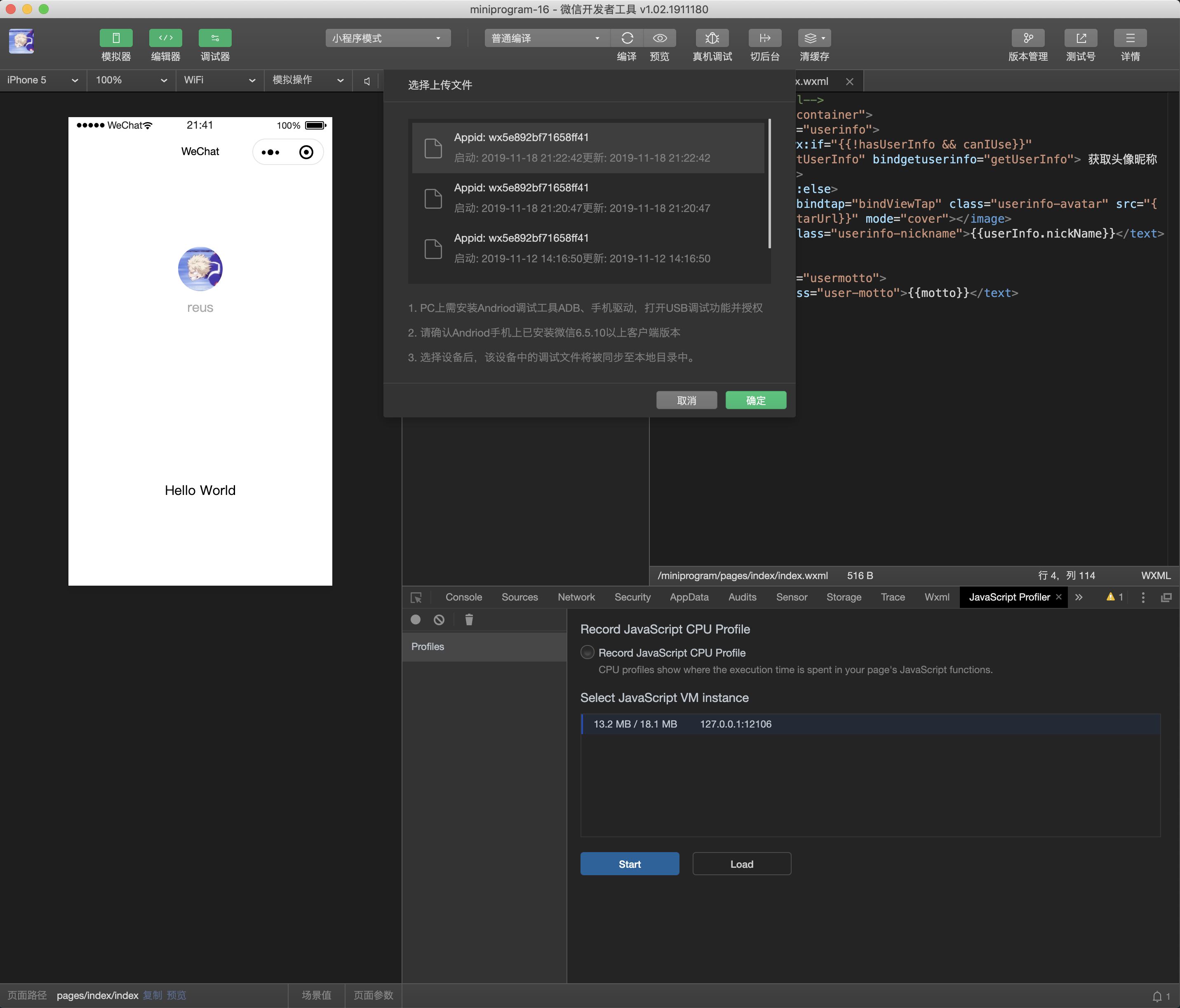This screenshot has width=1180, height=1008.
Task: Click the Load button
Action: (x=741, y=864)
